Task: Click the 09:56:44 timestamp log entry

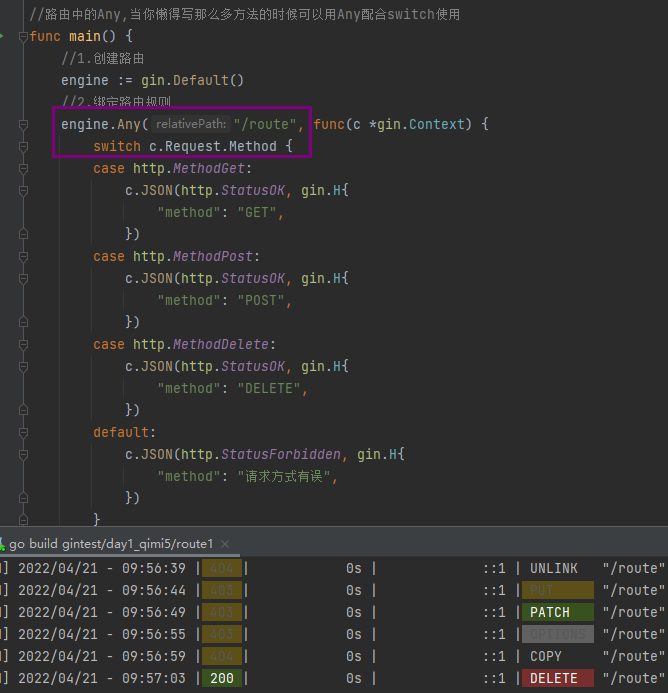Action: click(x=153, y=590)
